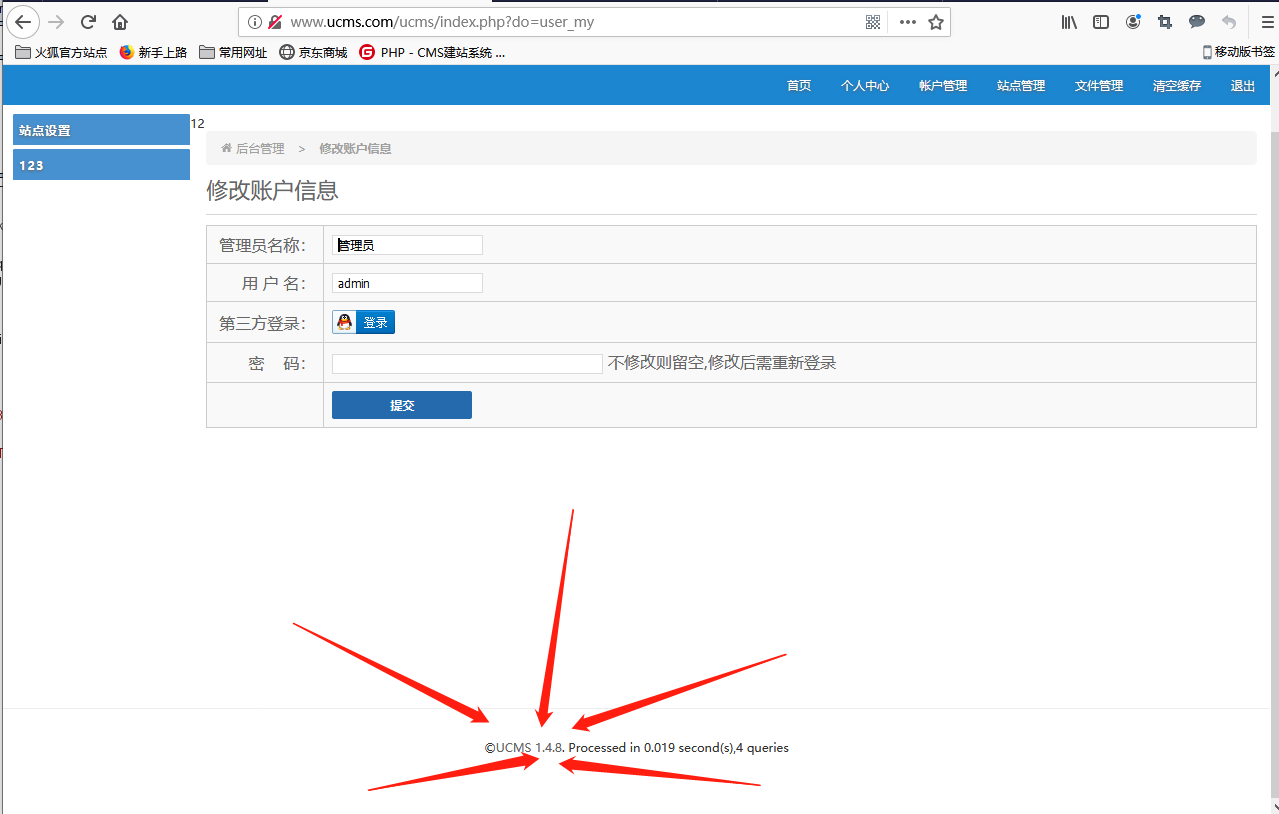The width and height of the screenshot is (1279, 814).
Task: Open 帐户管理 in top navigation
Action: [x=943, y=86]
